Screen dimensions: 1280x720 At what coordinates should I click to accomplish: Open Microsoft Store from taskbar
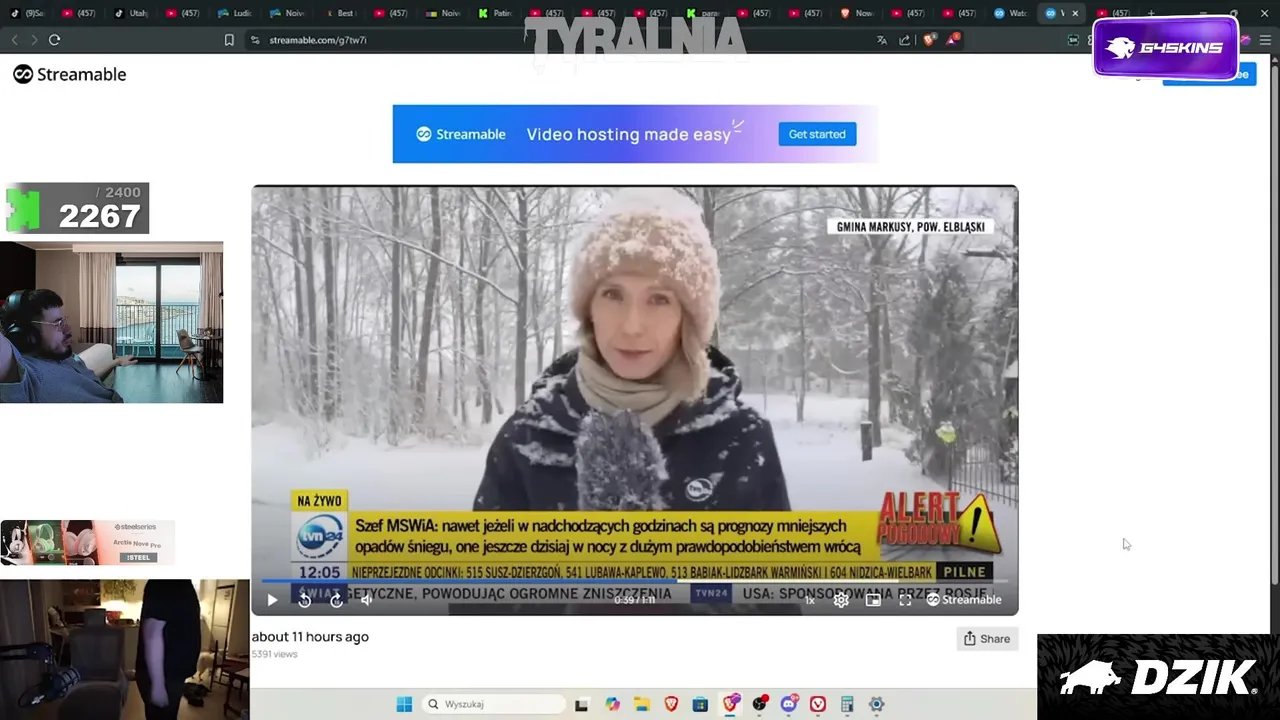700,704
